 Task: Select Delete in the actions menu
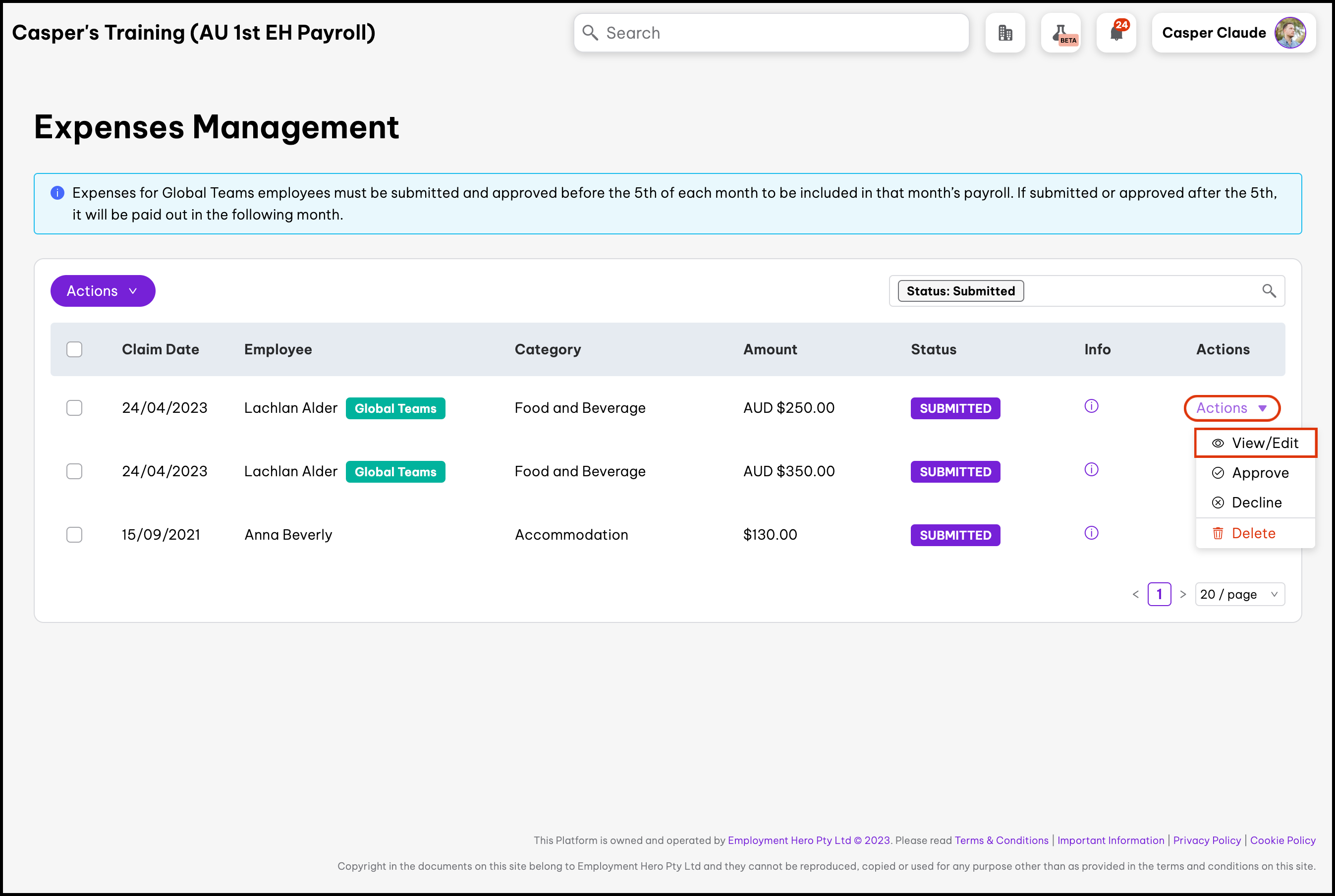[x=1252, y=533]
